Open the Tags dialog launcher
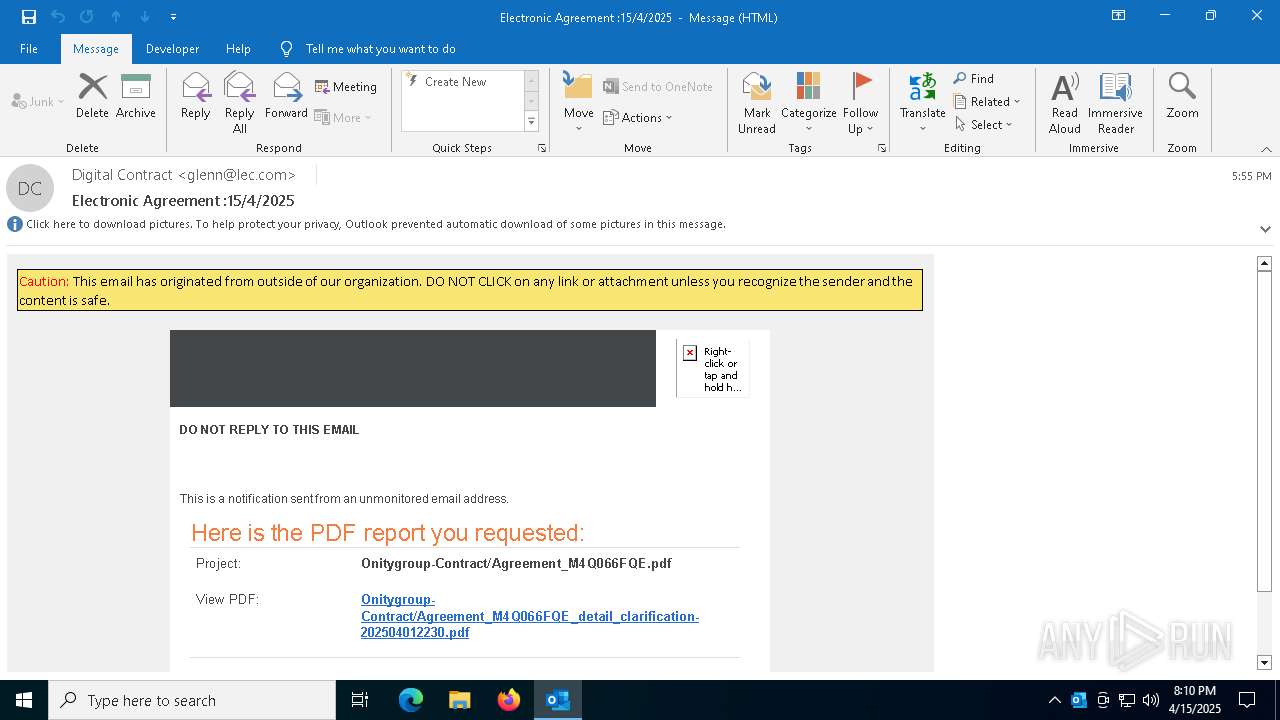 point(882,148)
